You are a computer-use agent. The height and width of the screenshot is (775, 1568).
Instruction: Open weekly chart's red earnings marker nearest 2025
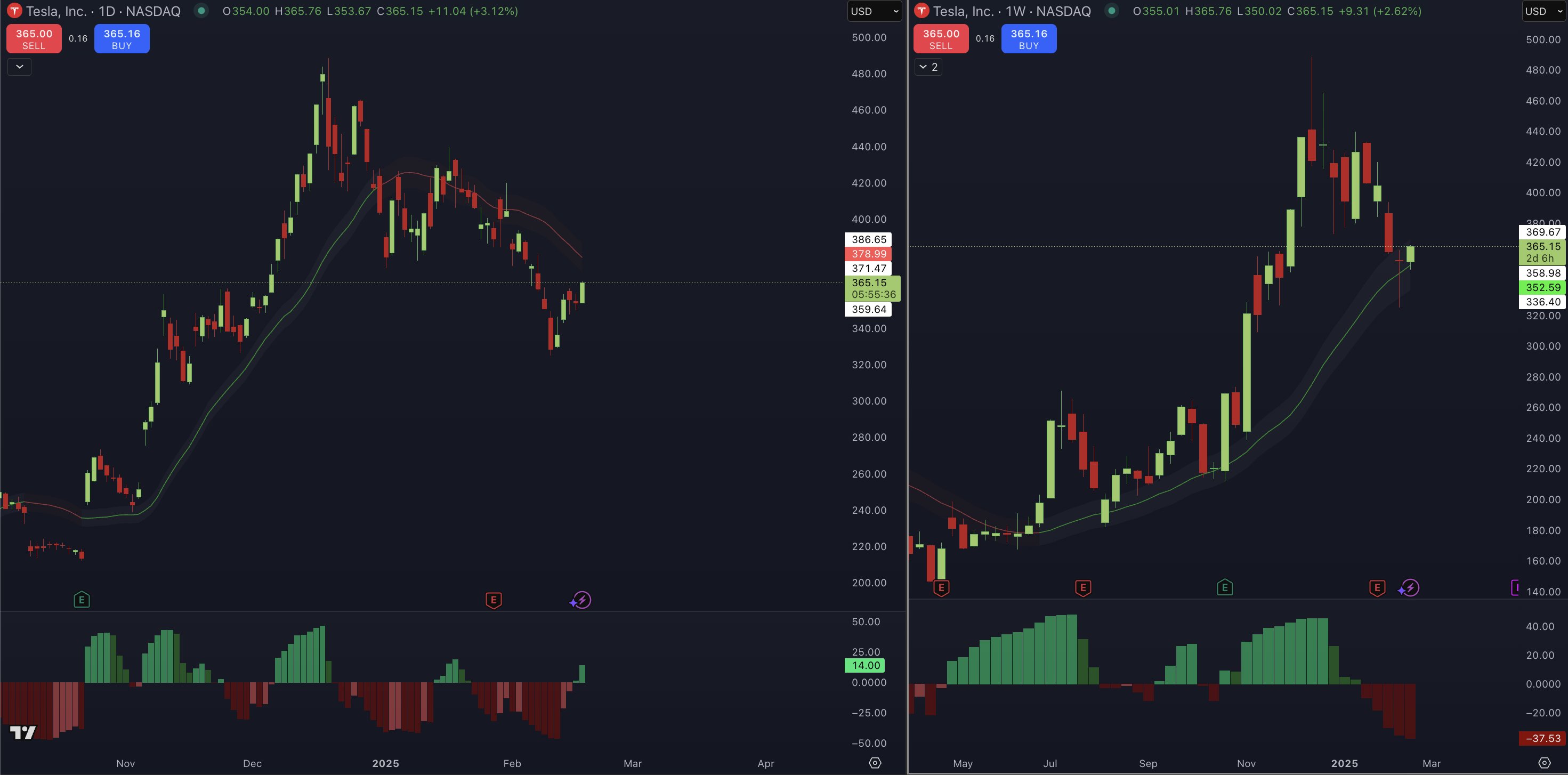[x=1378, y=588]
